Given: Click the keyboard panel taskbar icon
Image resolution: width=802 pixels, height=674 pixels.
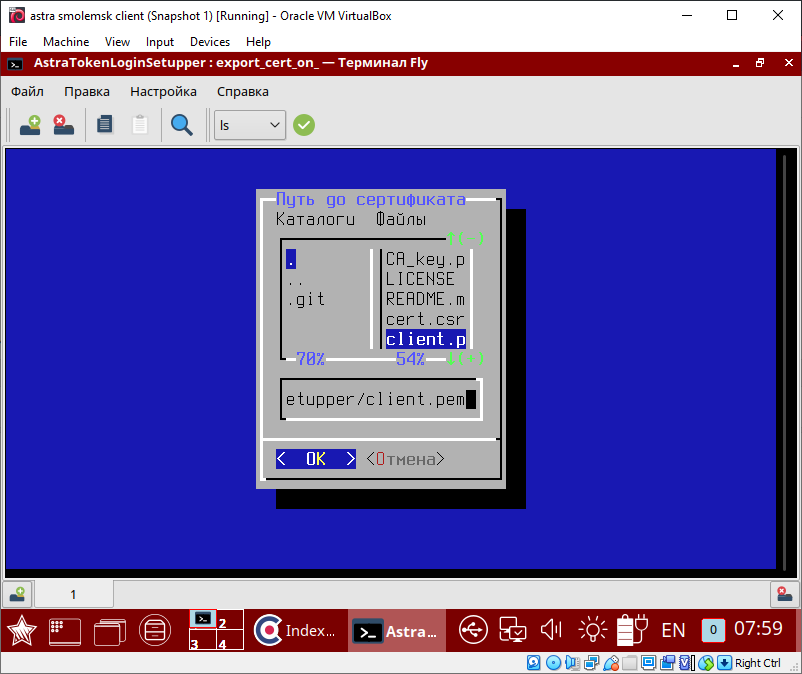Looking at the screenshot, I should tap(64, 631).
